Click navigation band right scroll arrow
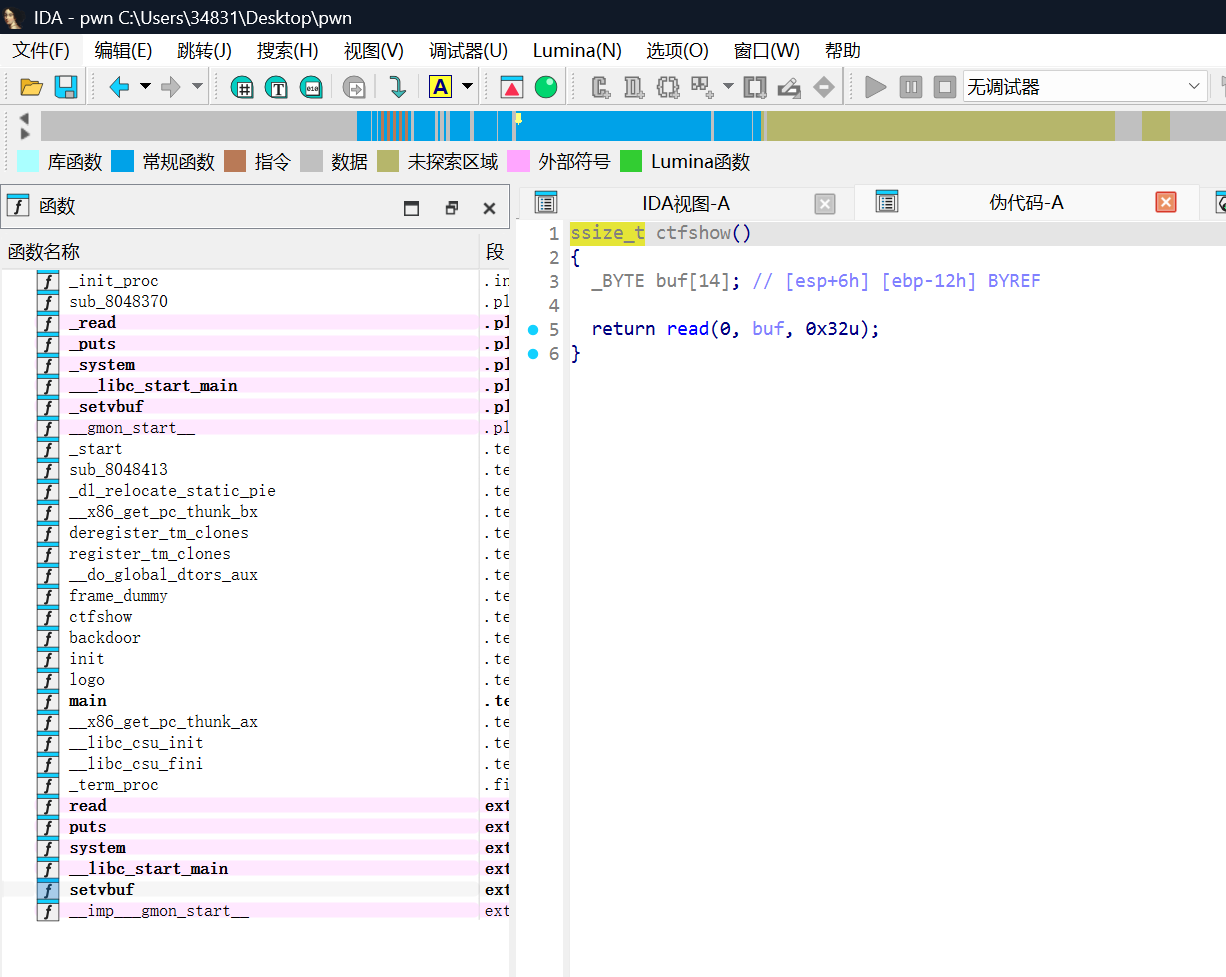The image size is (1226, 977). click(x=24, y=133)
